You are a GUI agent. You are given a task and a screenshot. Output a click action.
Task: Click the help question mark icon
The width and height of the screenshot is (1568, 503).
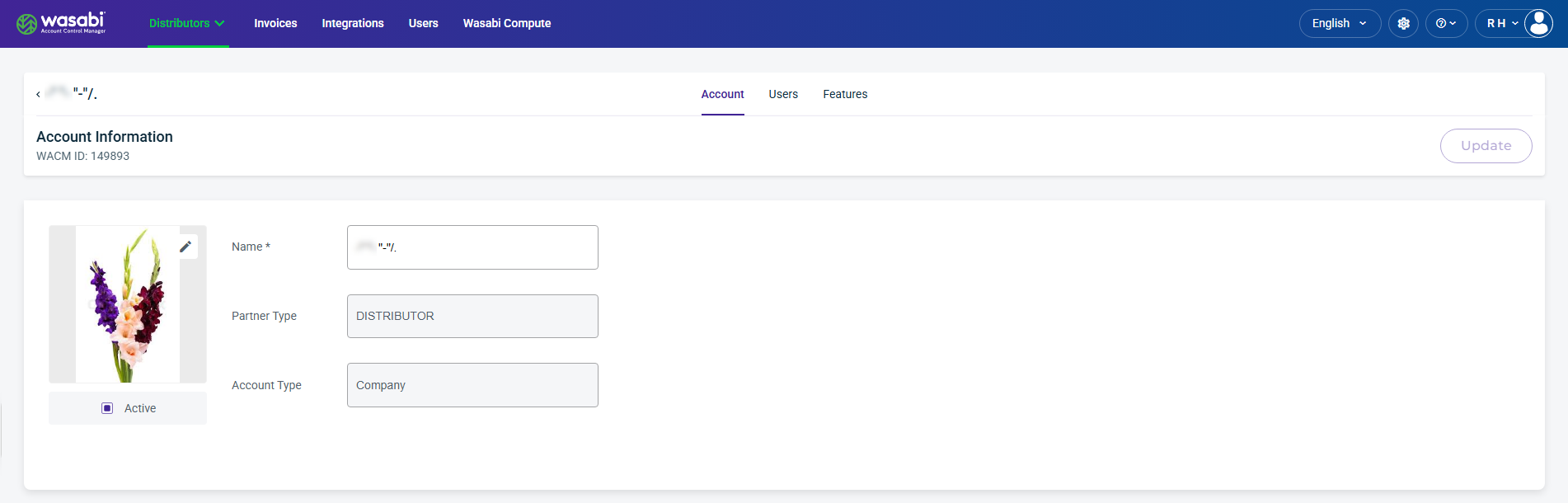(1446, 23)
